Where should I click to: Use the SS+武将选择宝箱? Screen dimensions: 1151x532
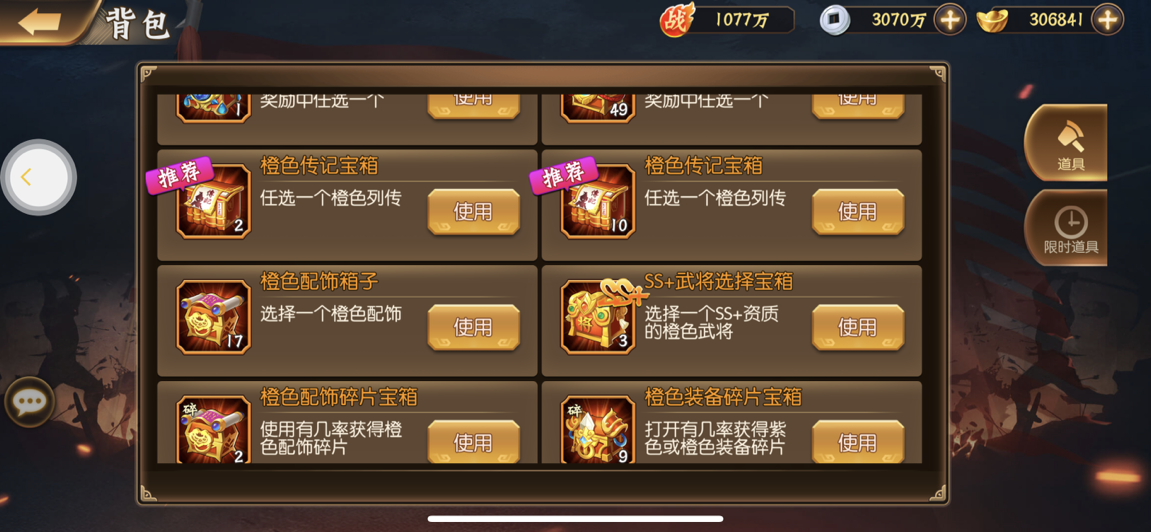click(x=858, y=327)
